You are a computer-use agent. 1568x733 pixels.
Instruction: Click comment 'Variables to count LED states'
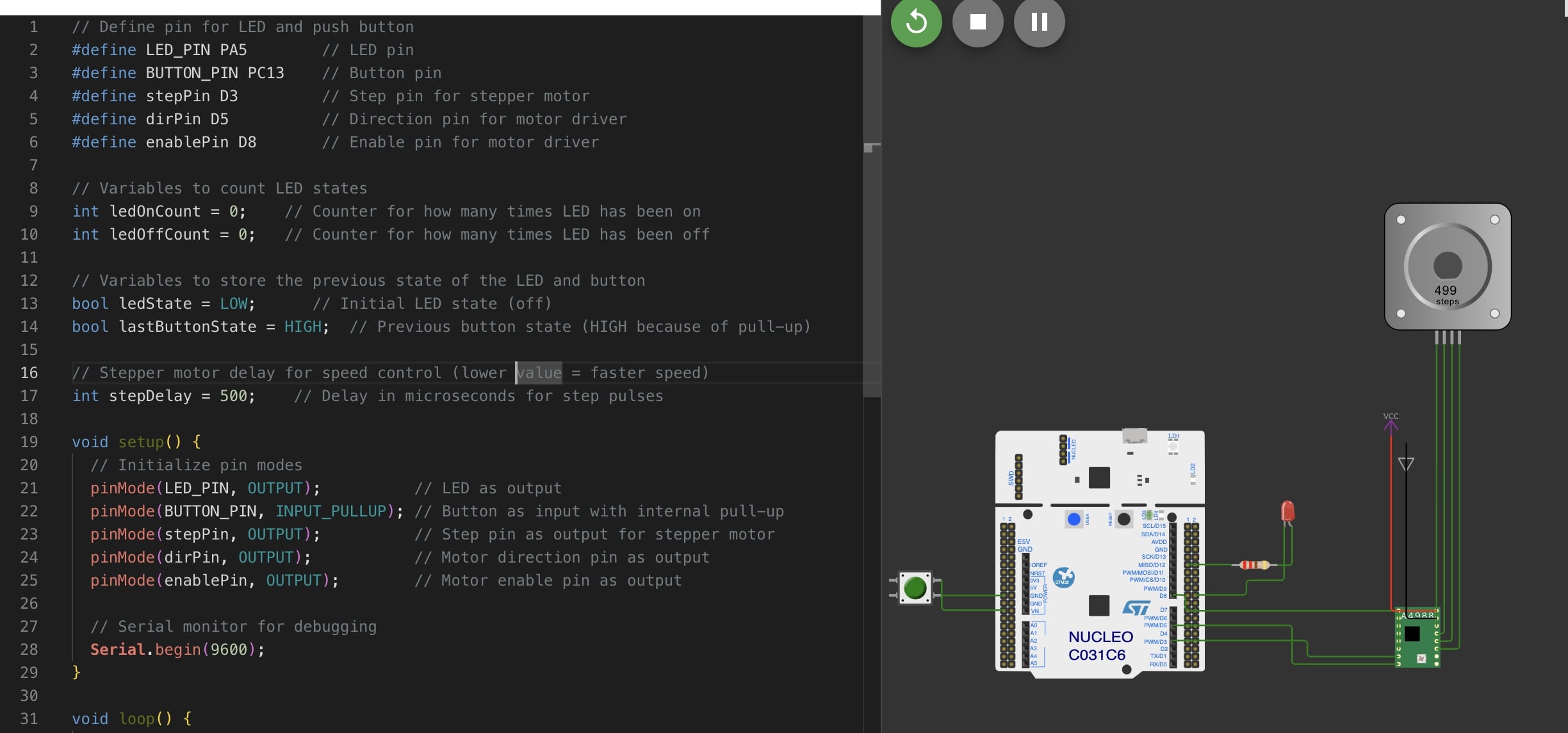pyautogui.click(x=219, y=188)
